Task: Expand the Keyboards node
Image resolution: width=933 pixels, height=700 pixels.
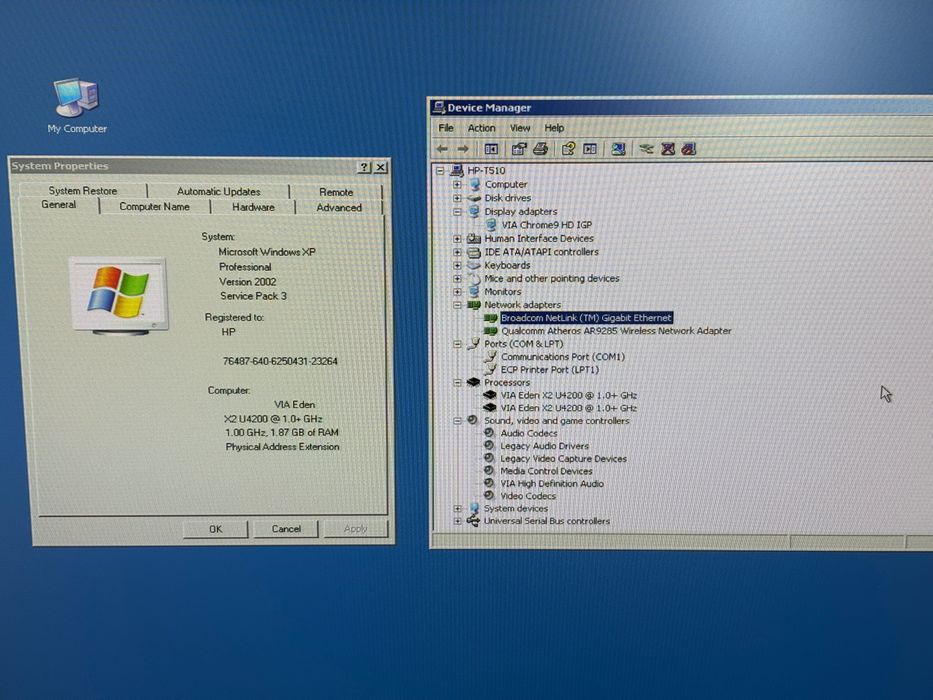Action: [457, 265]
